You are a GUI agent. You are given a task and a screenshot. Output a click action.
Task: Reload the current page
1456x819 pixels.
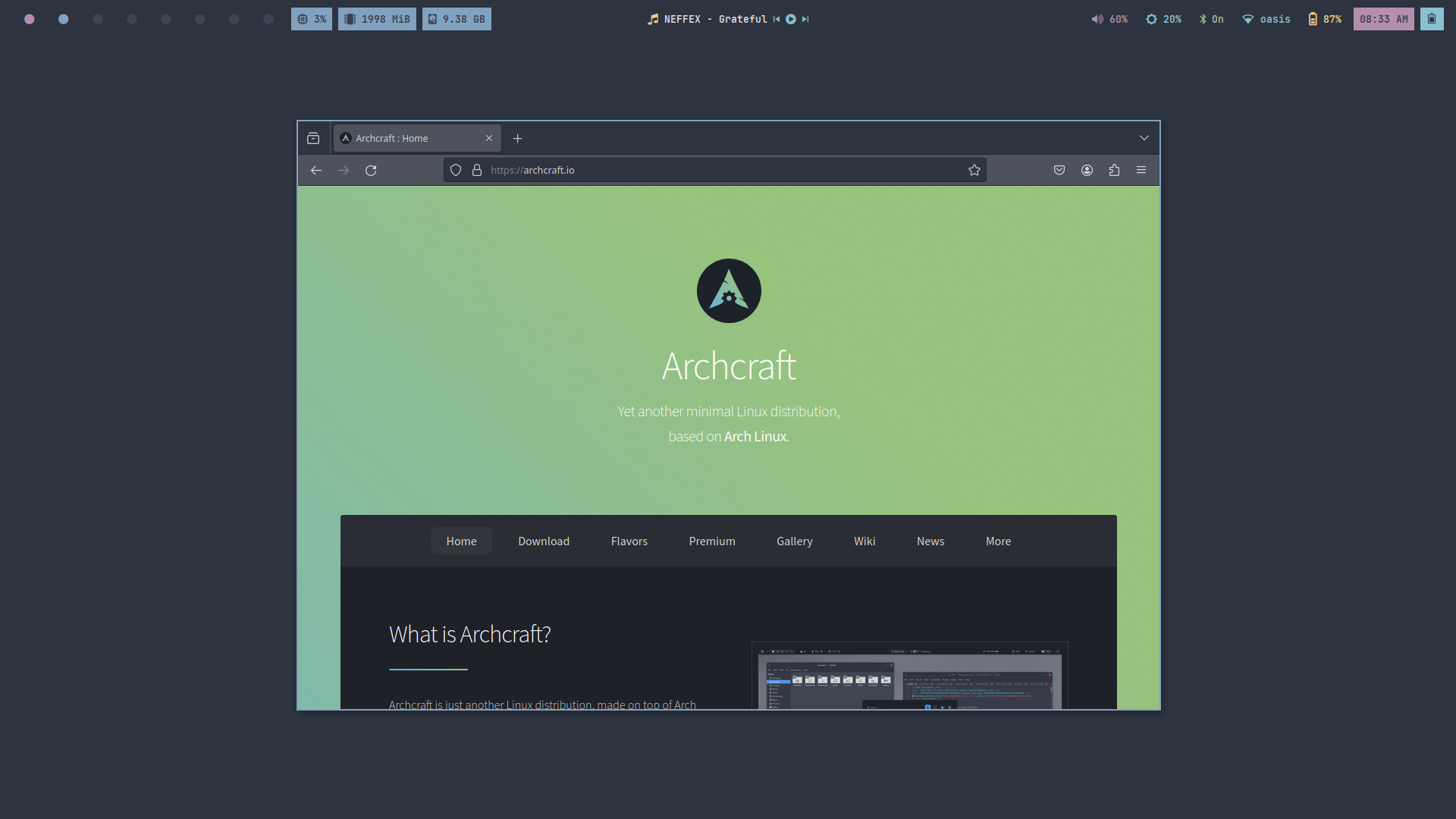[371, 171]
